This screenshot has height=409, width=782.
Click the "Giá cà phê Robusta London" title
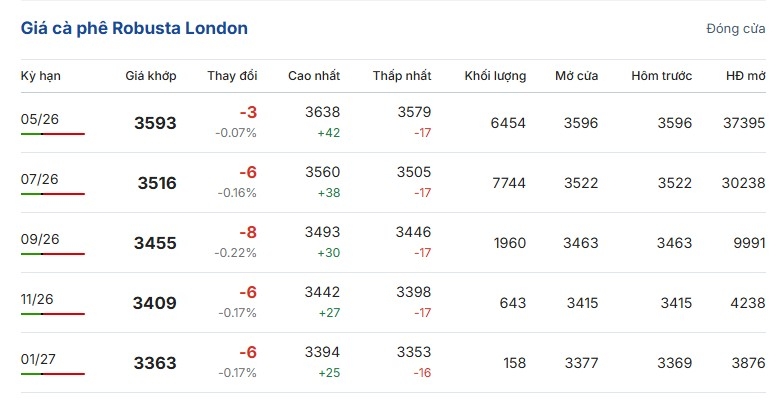[134, 28]
